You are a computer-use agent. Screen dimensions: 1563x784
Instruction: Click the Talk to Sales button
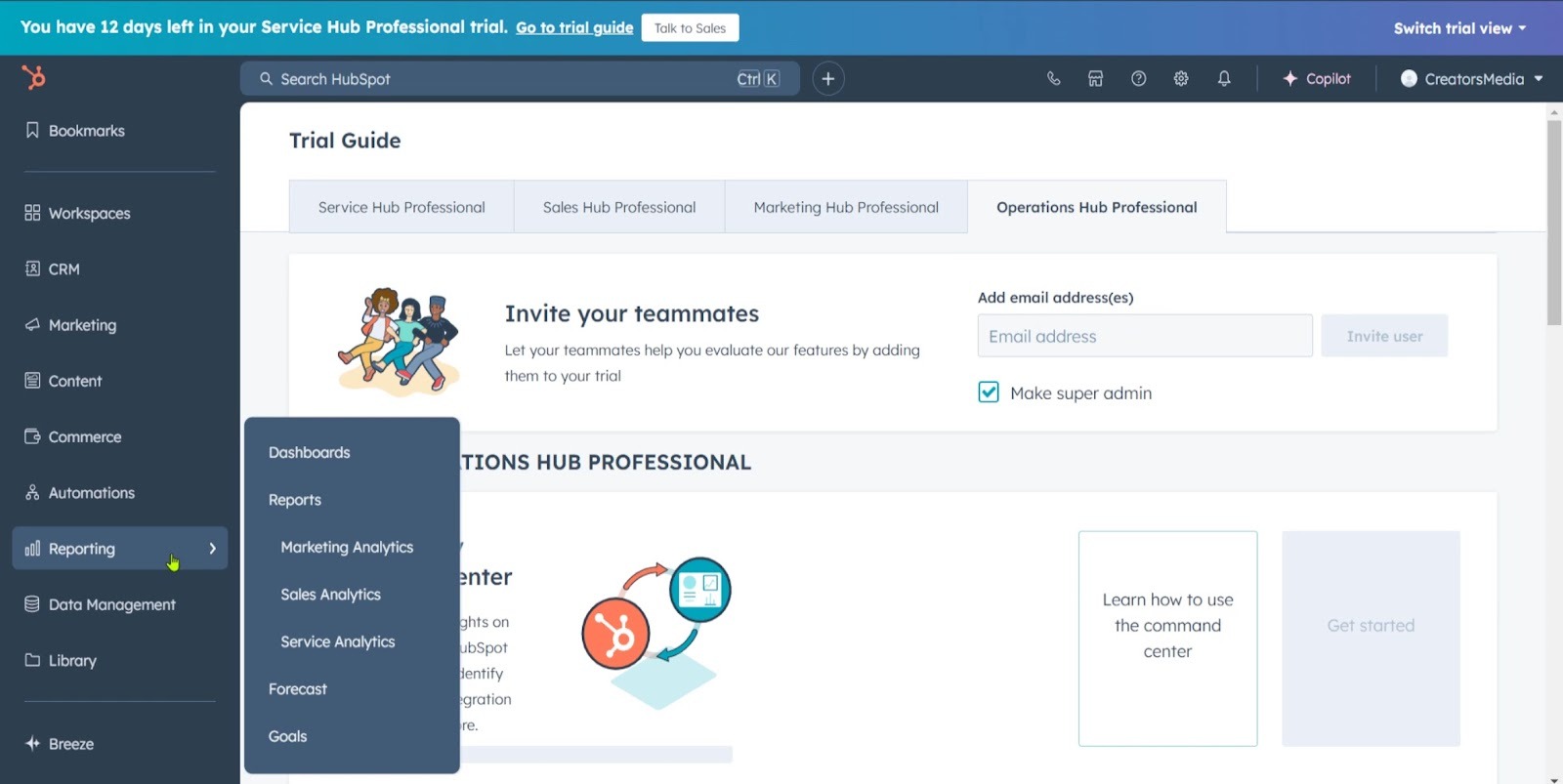coord(690,28)
